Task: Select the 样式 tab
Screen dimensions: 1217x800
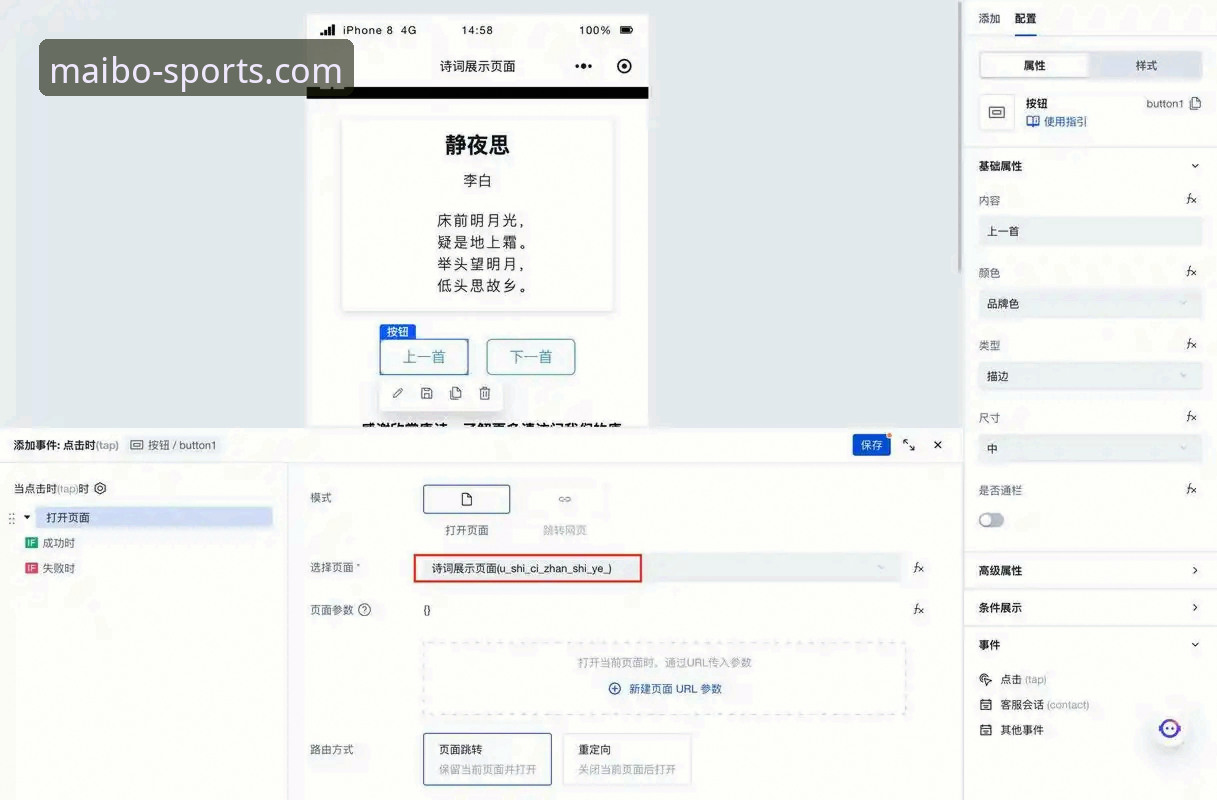Action: click(1146, 65)
